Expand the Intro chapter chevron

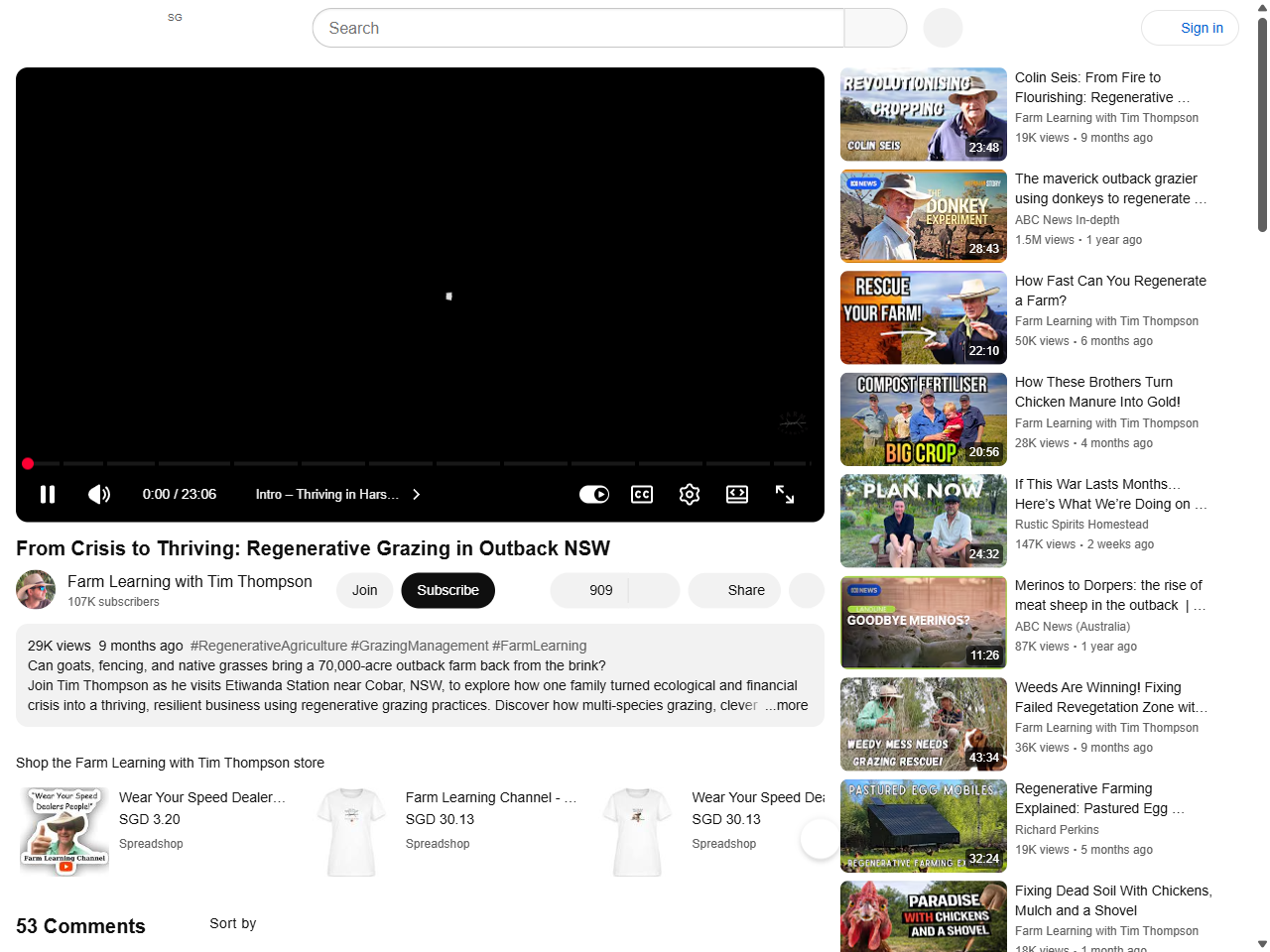tap(417, 494)
